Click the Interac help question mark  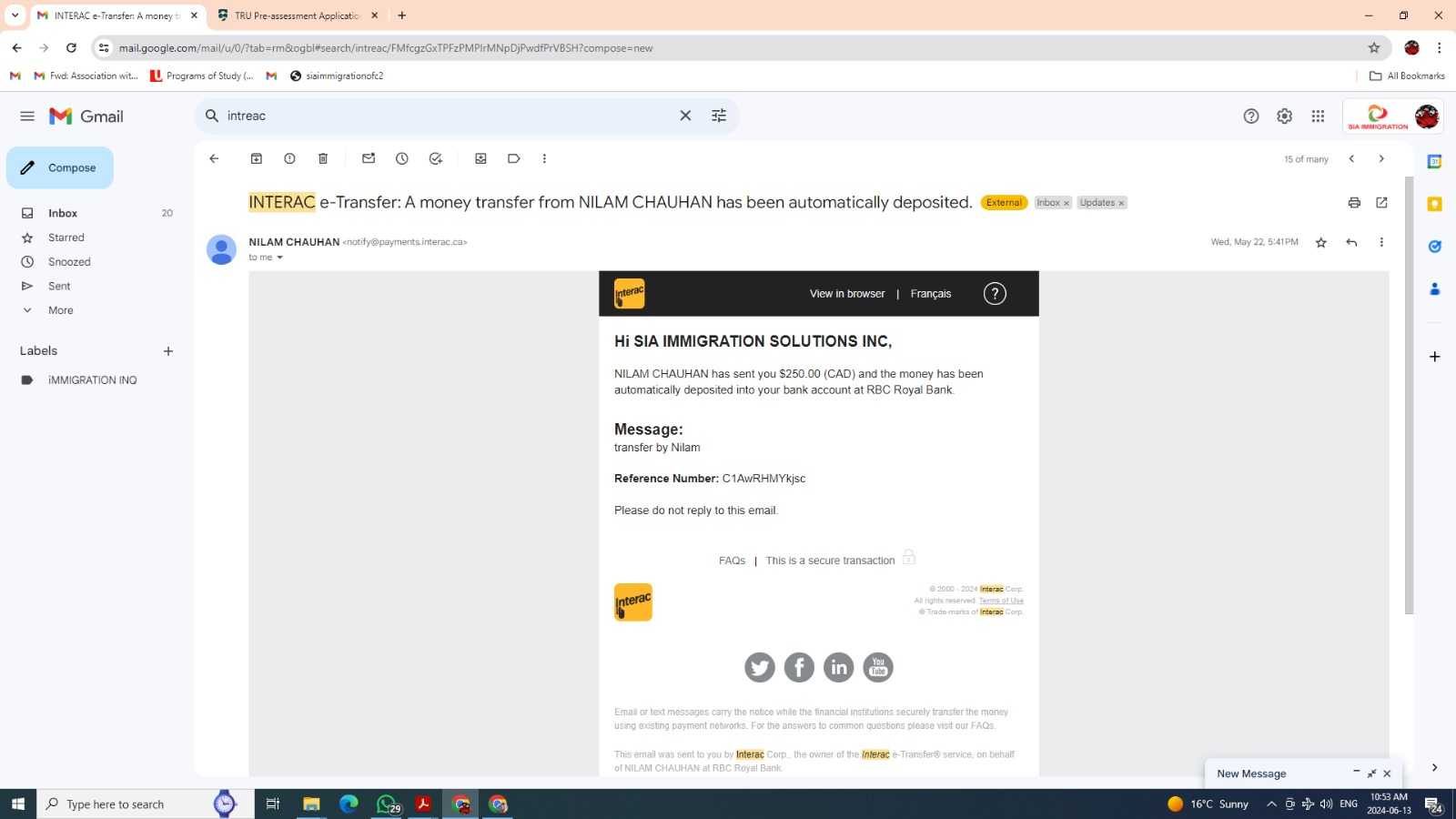(995, 294)
